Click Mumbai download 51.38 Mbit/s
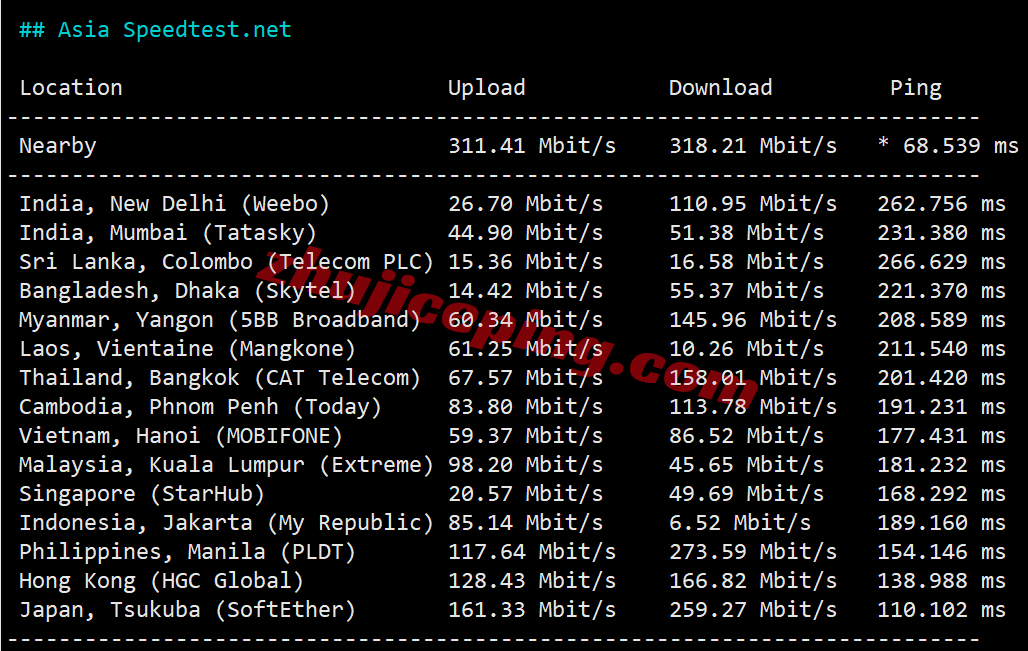Image resolution: width=1028 pixels, height=651 pixels. point(746,233)
